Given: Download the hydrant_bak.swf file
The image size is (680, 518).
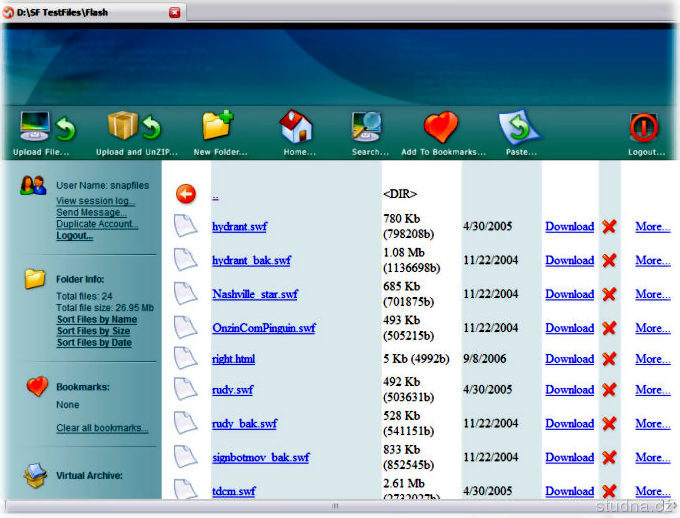Looking at the screenshot, I should coord(569,260).
